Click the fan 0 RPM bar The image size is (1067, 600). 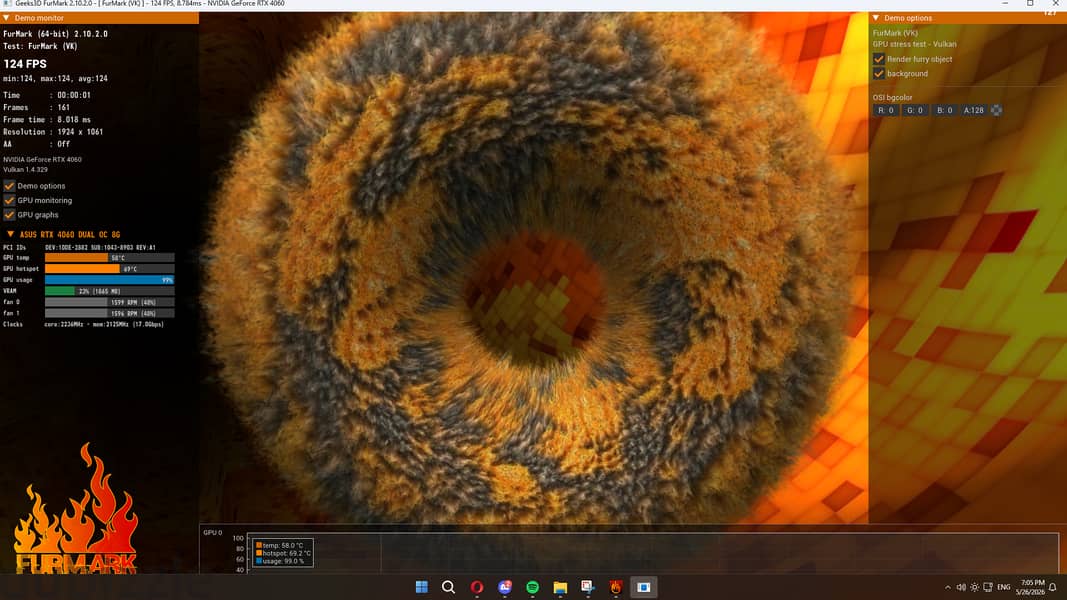[110, 302]
